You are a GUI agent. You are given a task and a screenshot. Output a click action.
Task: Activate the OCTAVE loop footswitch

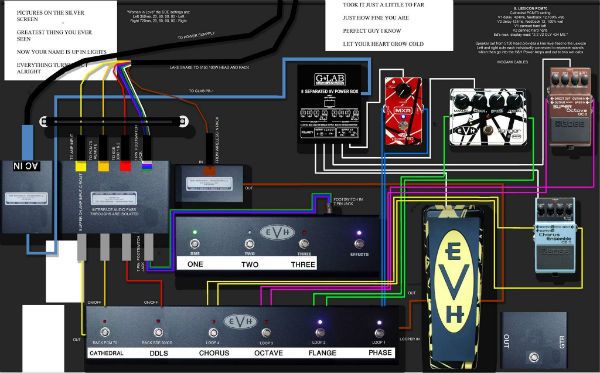pyautogui.click(x=266, y=332)
